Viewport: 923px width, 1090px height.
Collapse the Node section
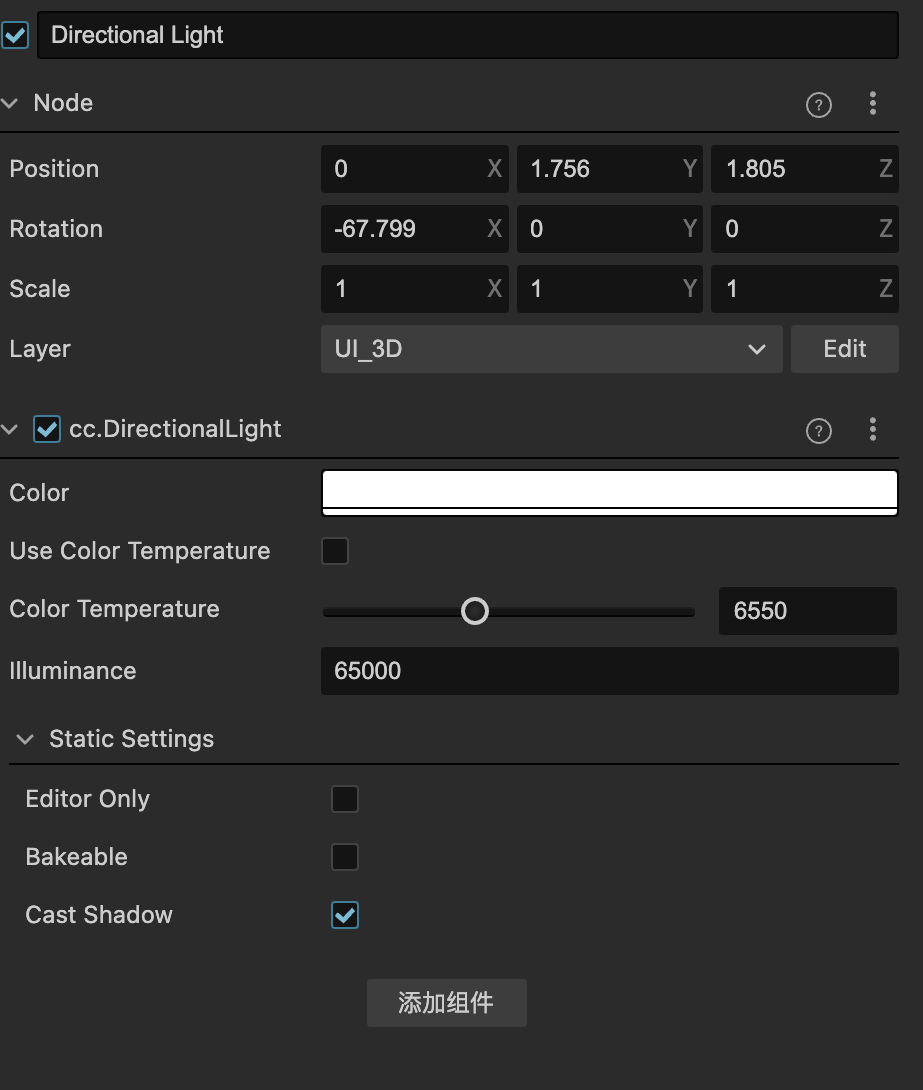click(x=11, y=104)
